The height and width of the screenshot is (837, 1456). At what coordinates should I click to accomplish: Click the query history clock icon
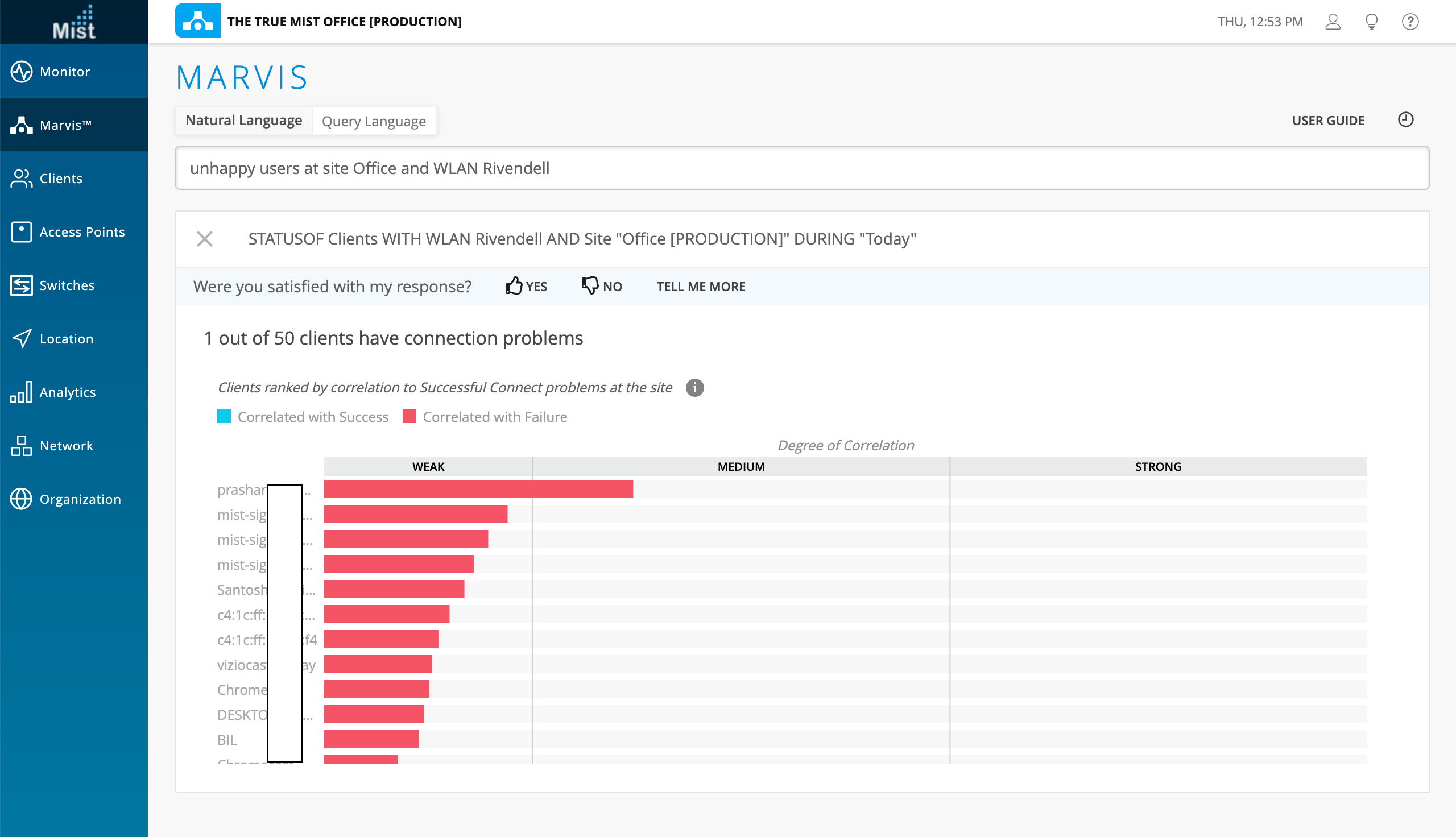click(x=1405, y=119)
